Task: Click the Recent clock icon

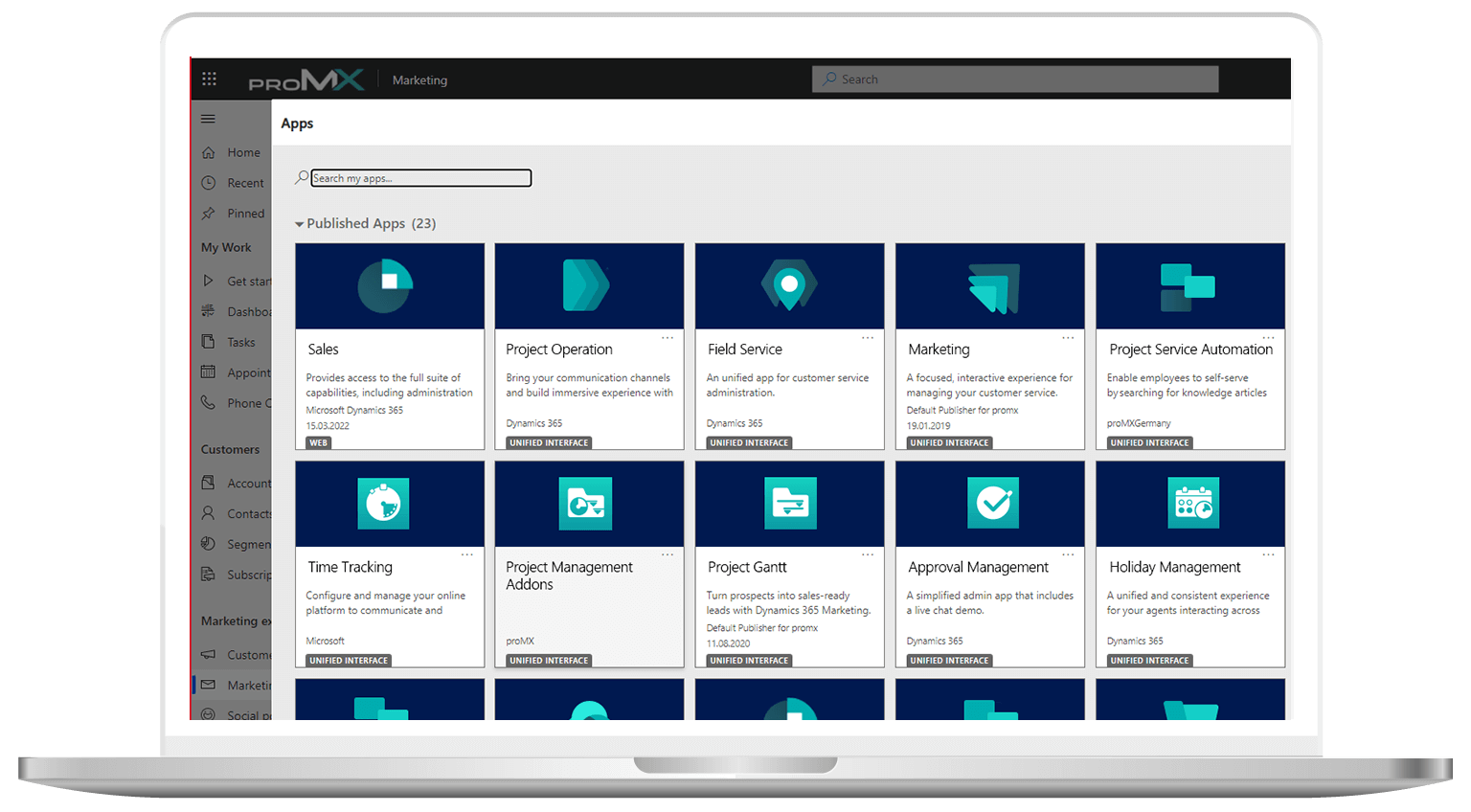Action: [208, 183]
